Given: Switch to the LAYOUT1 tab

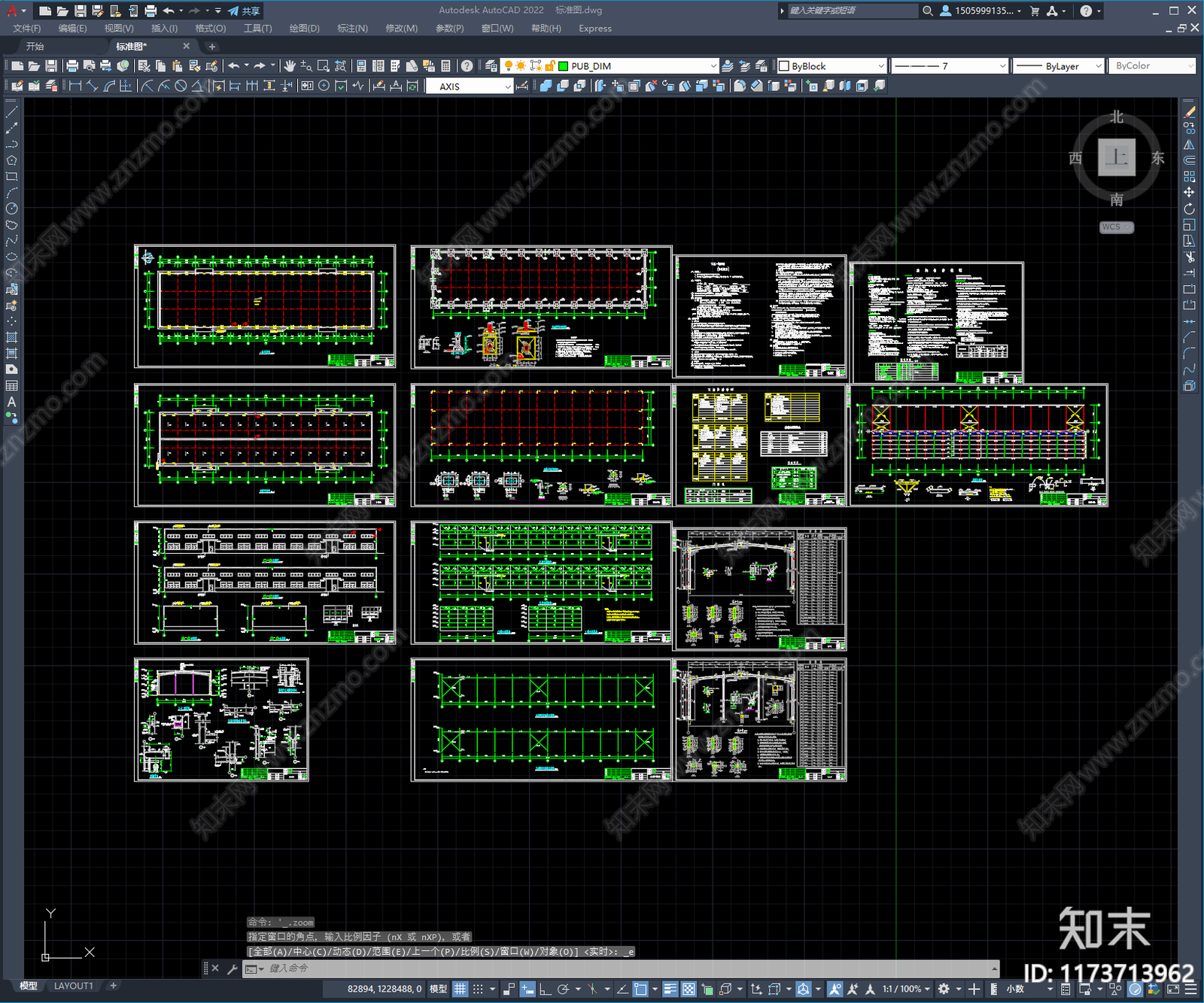Looking at the screenshot, I should tap(74, 986).
